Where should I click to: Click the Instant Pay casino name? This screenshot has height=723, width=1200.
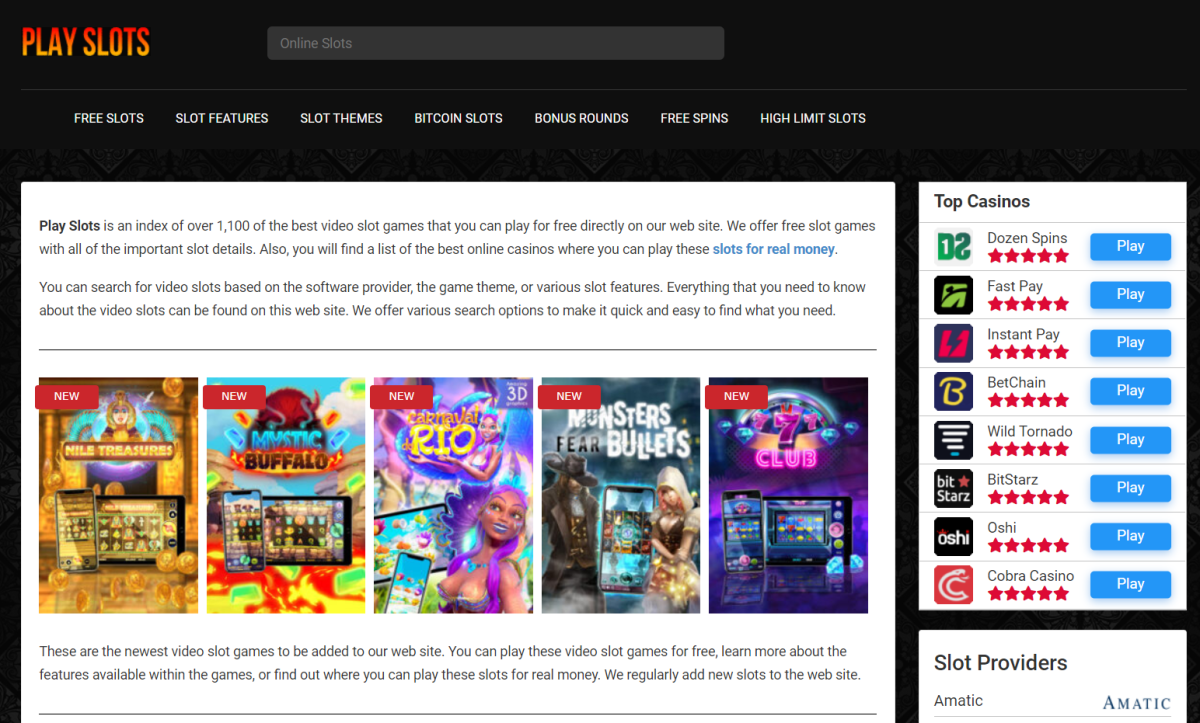pyautogui.click(x=1023, y=334)
